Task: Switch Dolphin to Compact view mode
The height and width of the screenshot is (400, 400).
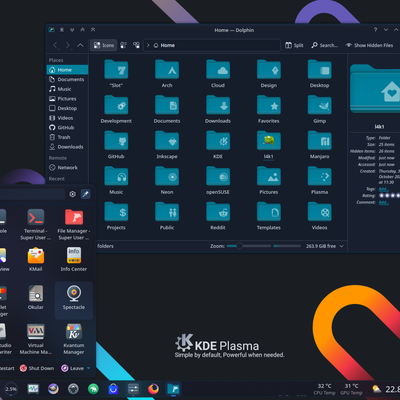Action: [123, 45]
